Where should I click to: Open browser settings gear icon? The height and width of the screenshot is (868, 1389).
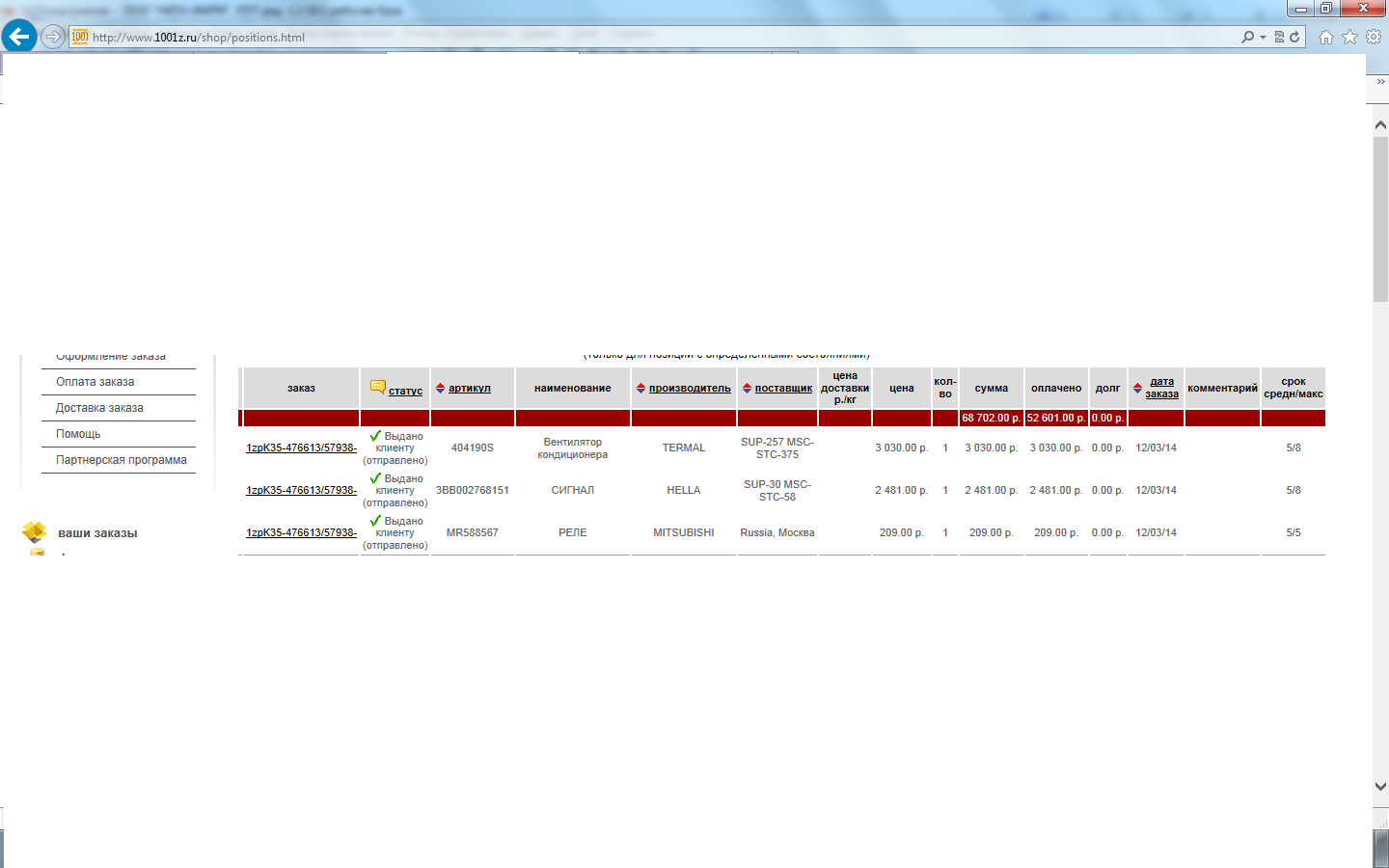click(x=1373, y=37)
